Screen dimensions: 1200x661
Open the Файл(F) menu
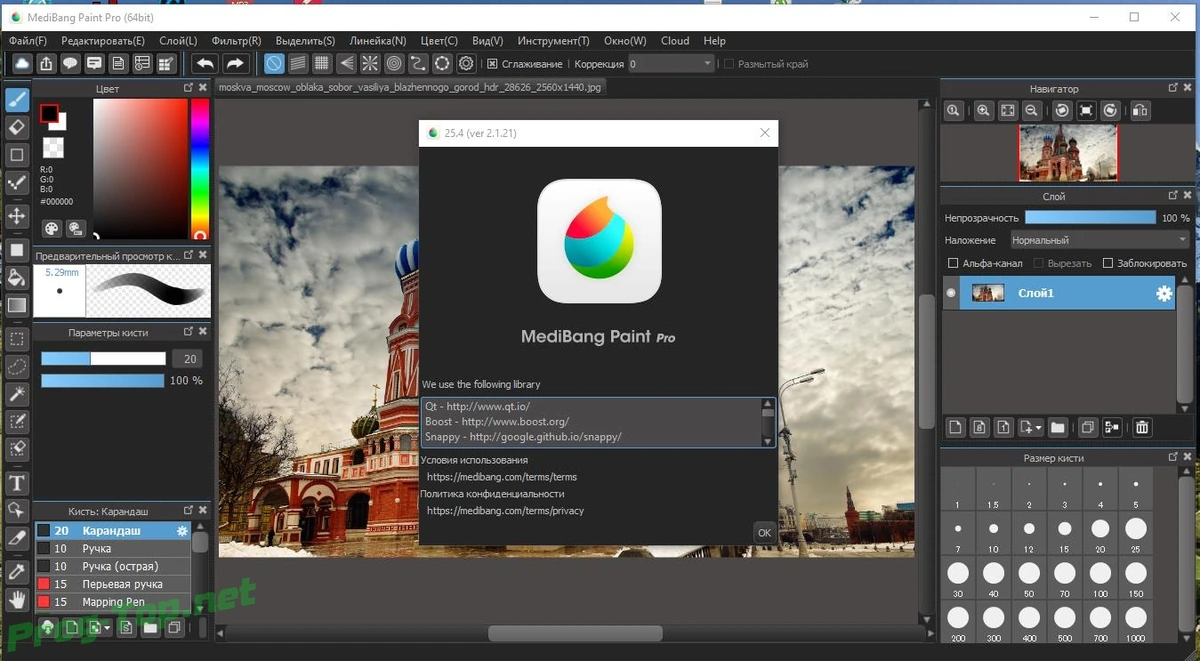click(28, 41)
